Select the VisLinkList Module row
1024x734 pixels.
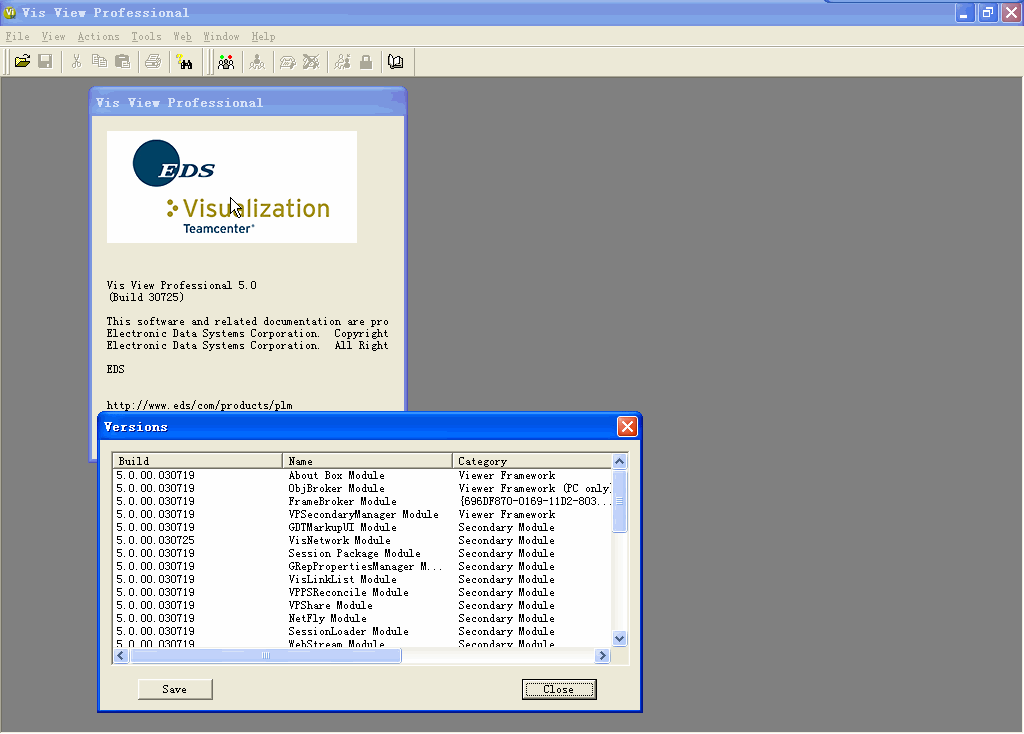362,580
